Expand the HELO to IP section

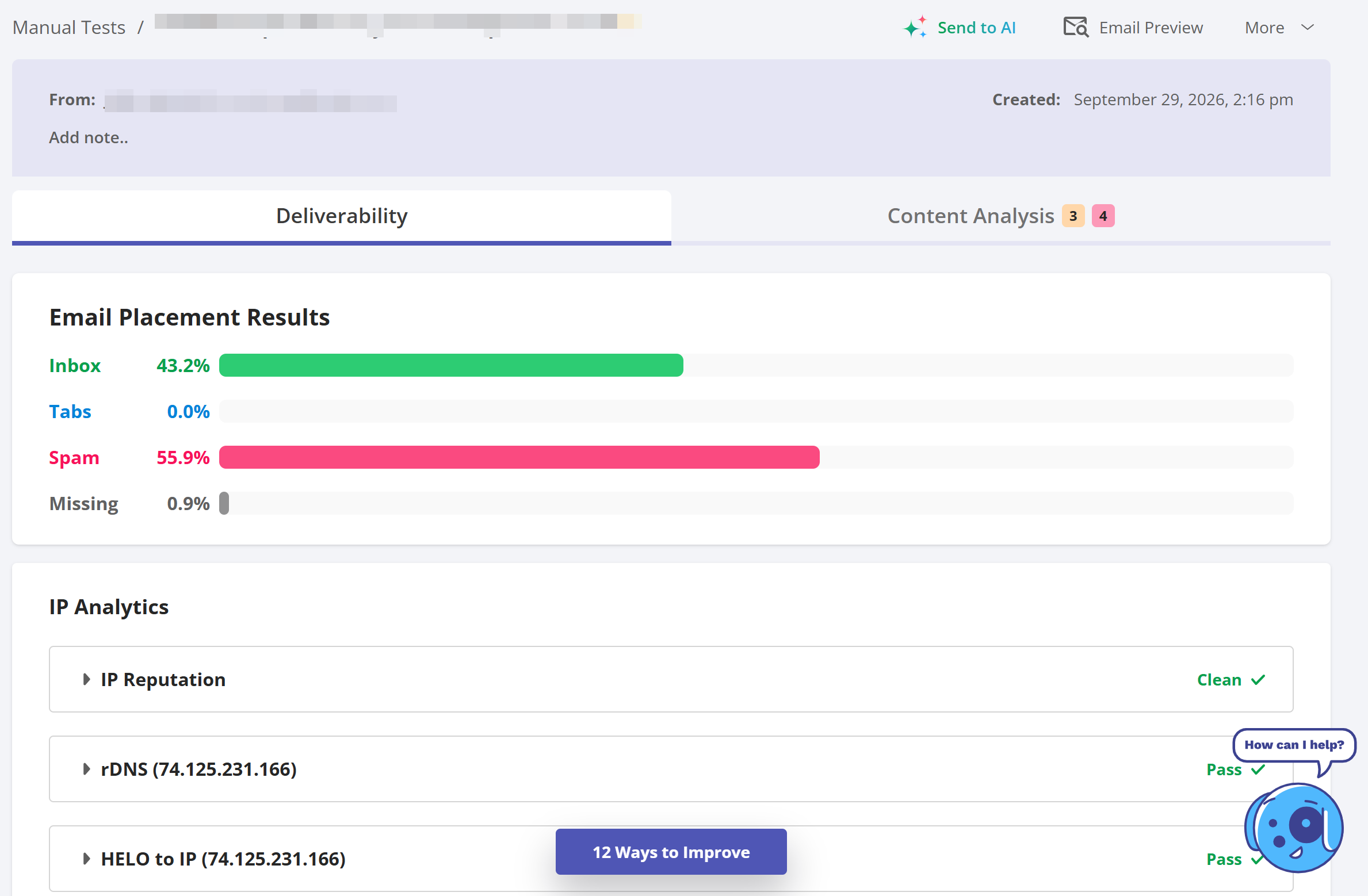(671, 859)
